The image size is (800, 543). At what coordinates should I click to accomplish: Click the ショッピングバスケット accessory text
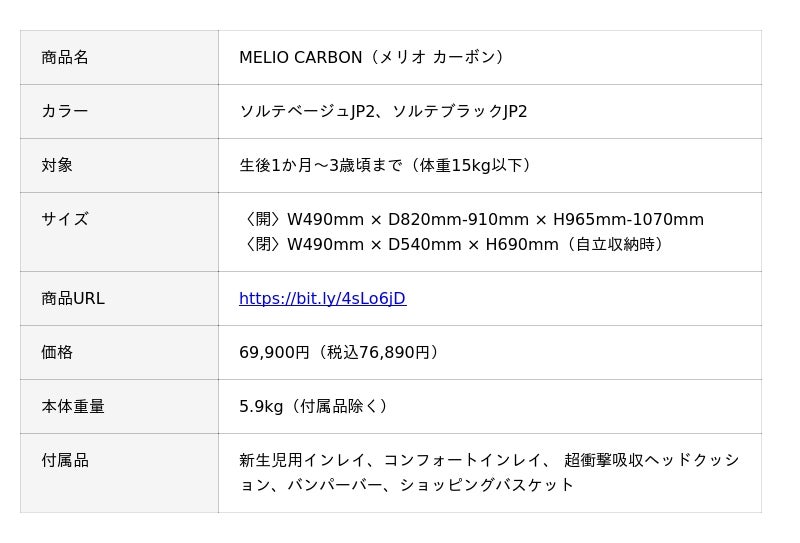pyautogui.click(x=487, y=486)
